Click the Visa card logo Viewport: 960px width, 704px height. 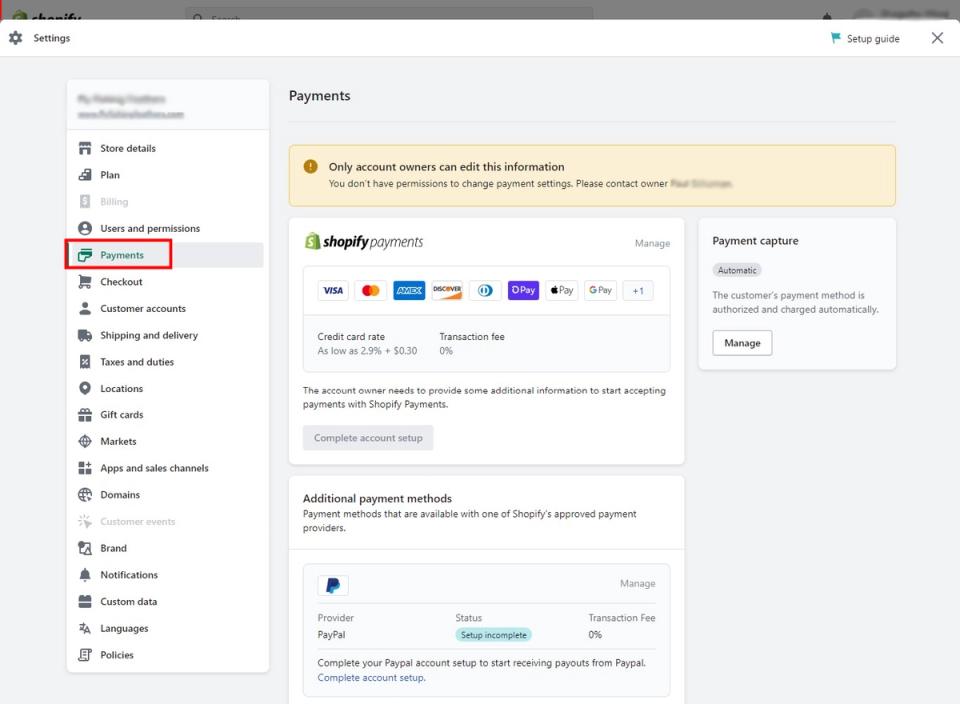(x=333, y=290)
